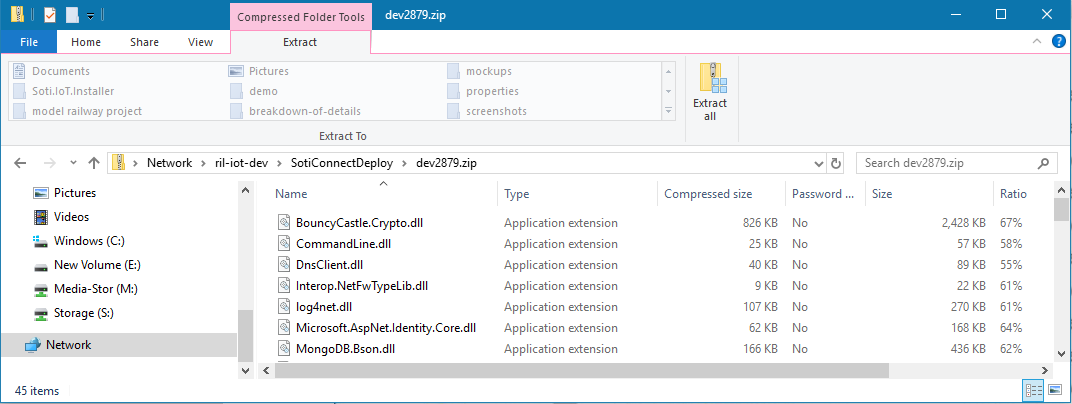1072x404 pixels.
Task: Go back with the Back arrow
Action: pos(21,163)
